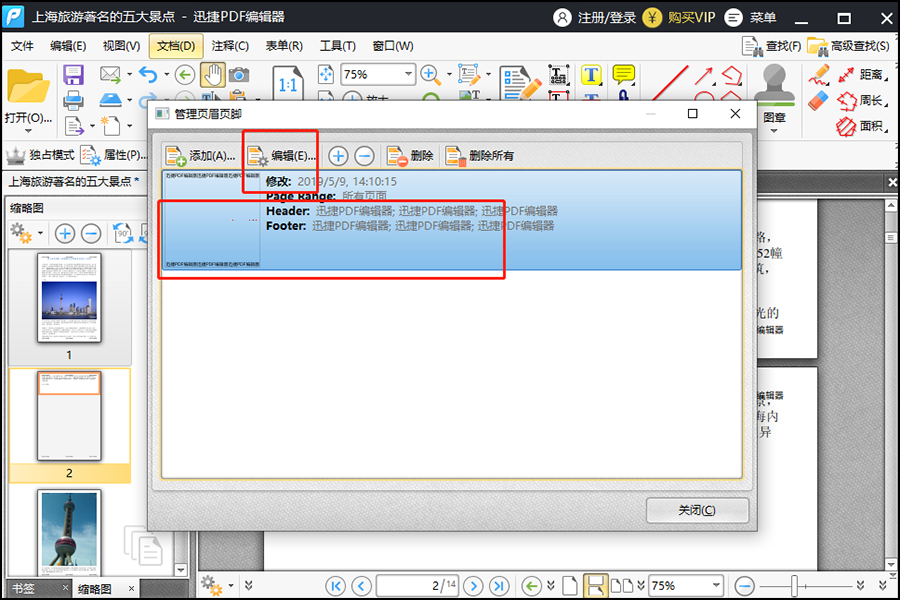This screenshot has width=900, height=600.
Task: Select the yellow T text tool
Action: [591, 75]
